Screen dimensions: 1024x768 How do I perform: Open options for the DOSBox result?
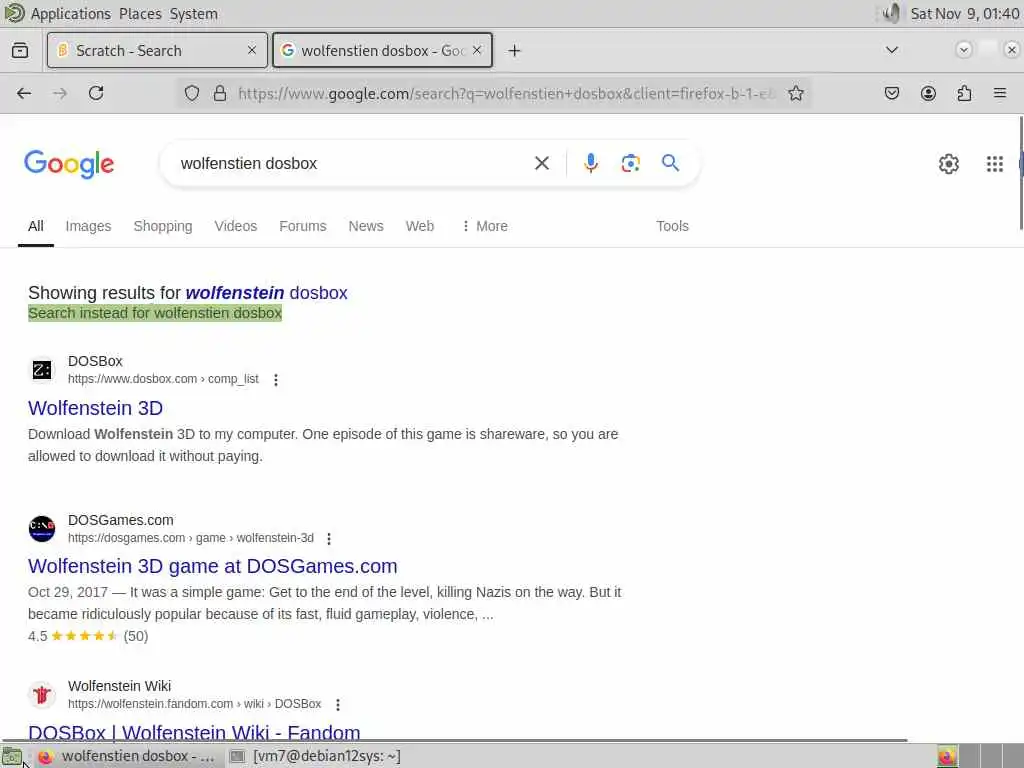[x=276, y=379]
